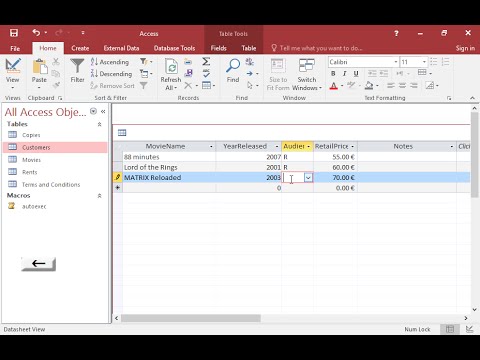
Task: Collapse the Tables group in navigation pane
Action: tap(99, 124)
